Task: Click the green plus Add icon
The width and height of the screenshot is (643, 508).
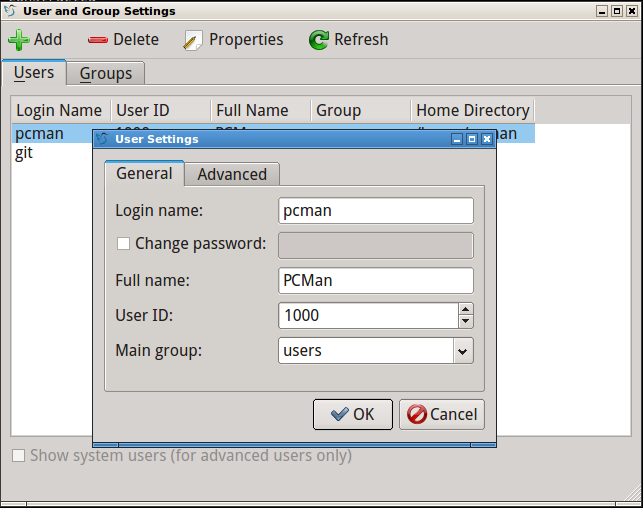Action: click(x=18, y=40)
